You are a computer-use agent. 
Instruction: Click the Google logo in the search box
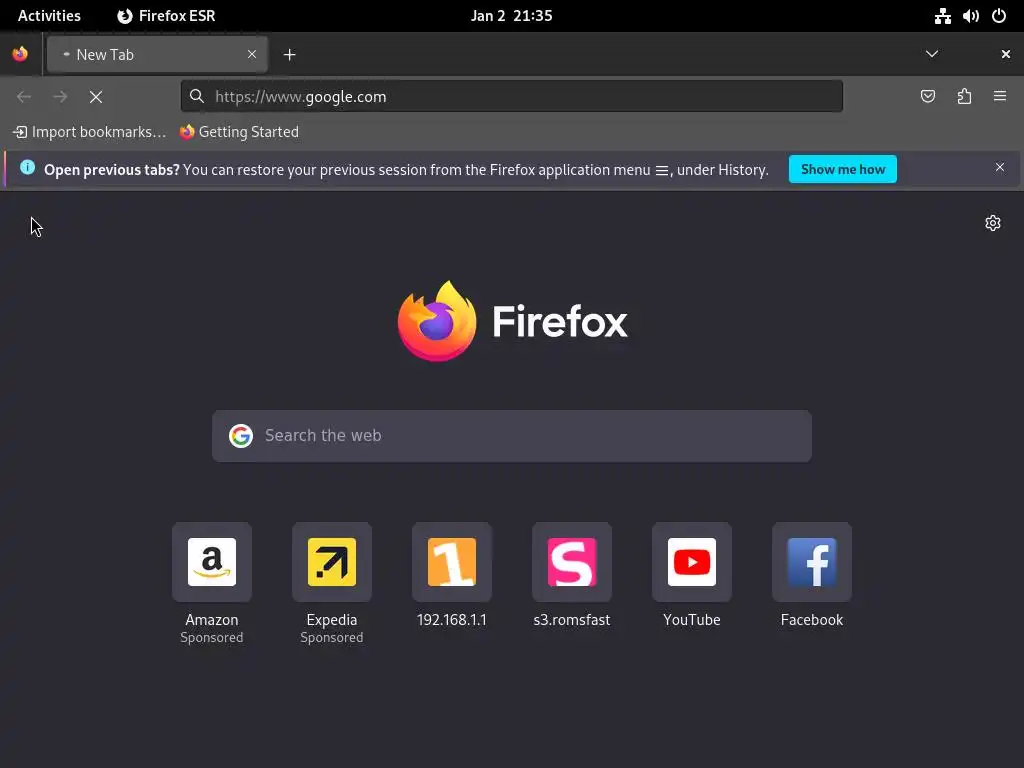[x=241, y=436]
